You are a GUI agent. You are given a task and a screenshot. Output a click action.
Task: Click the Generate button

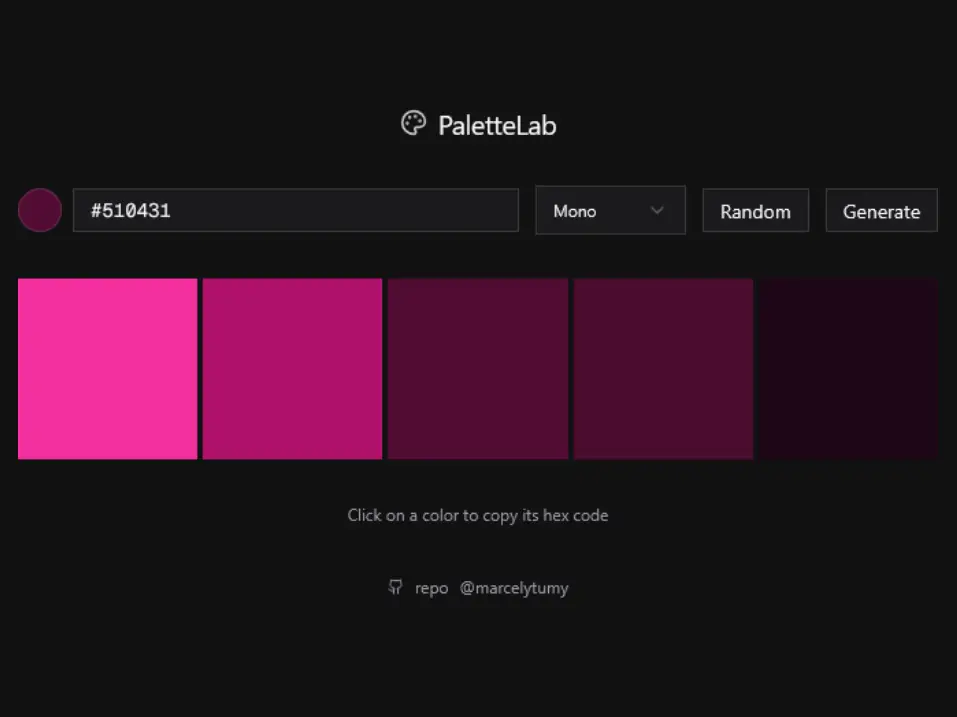[x=881, y=211]
